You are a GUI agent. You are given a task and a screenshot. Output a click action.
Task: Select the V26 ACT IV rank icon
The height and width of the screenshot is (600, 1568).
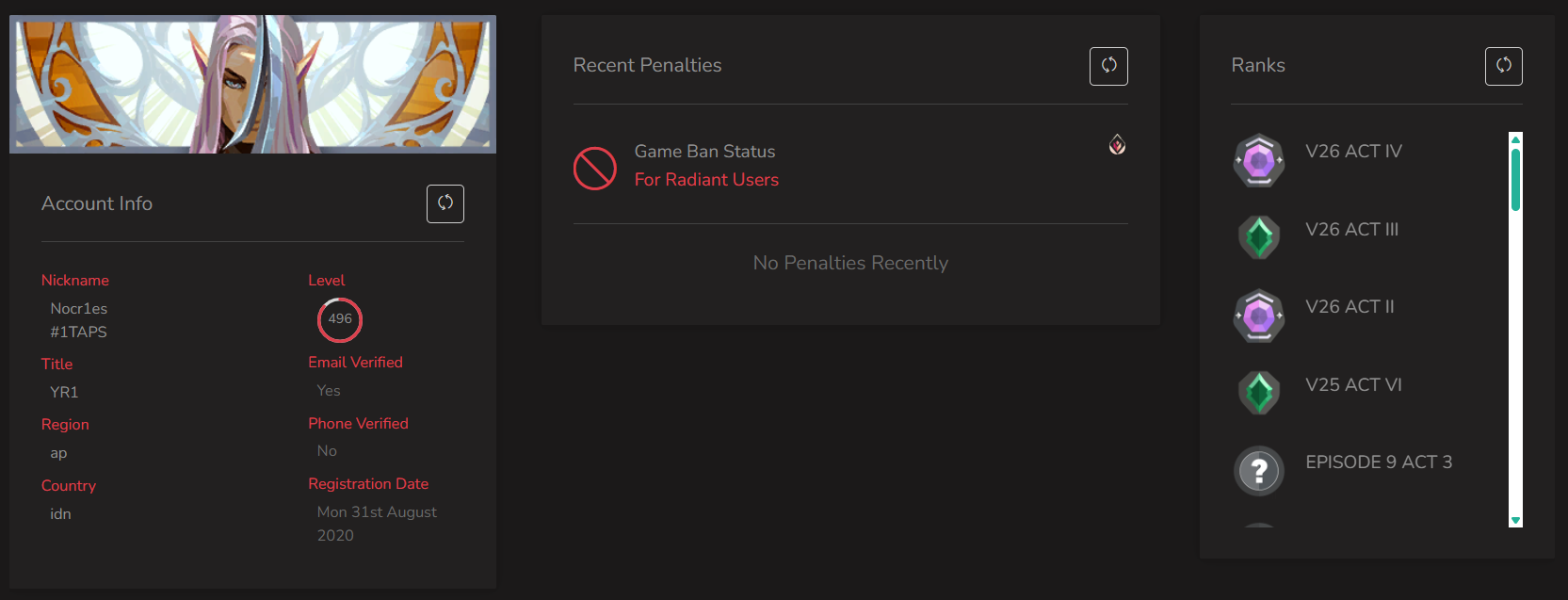point(1259,160)
